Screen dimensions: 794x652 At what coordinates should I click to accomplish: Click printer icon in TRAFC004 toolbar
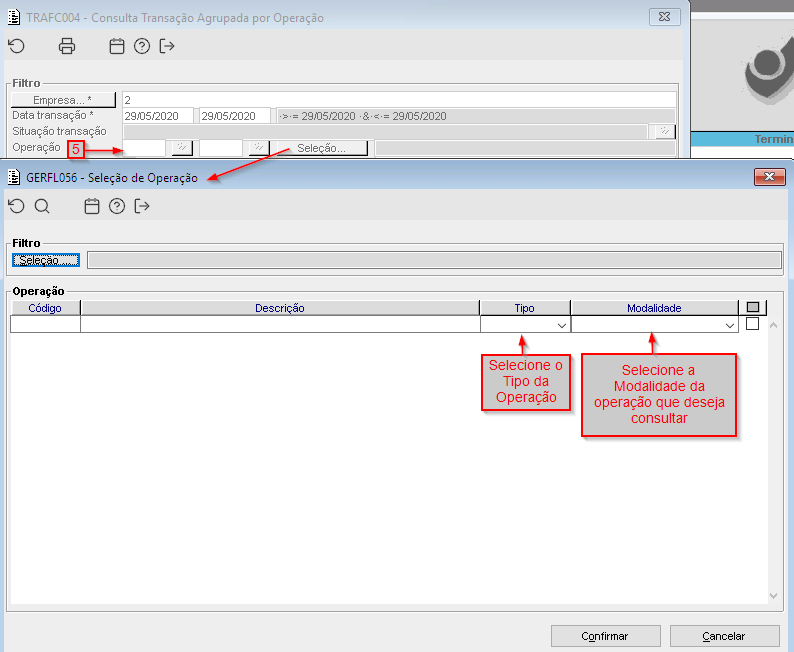pos(67,46)
